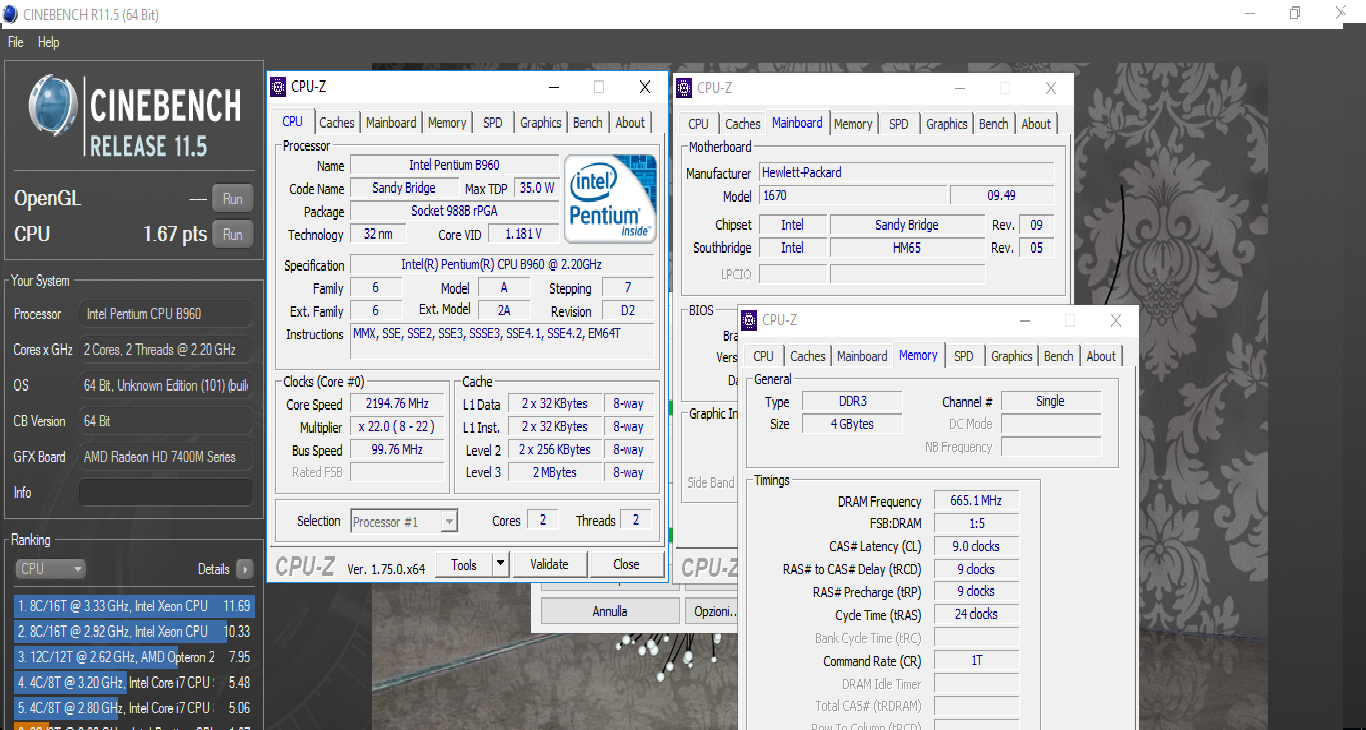Click the Intel Pentium B960 name field
Image resolution: width=1366 pixels, height=730 pixels.
454,165
